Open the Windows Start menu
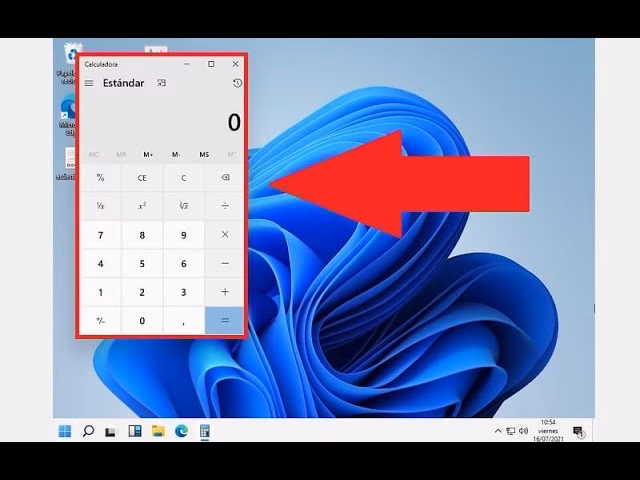 tap(64, 431)
